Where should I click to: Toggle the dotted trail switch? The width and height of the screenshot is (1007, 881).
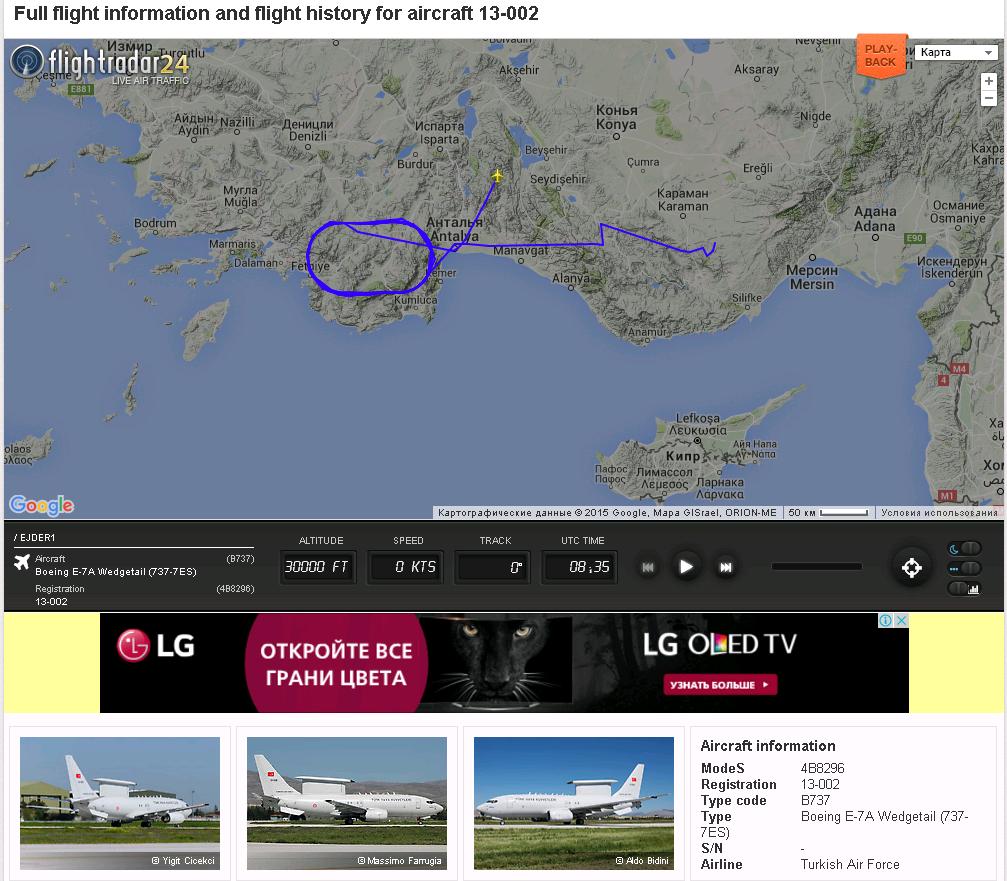click(x=965, y=568)
